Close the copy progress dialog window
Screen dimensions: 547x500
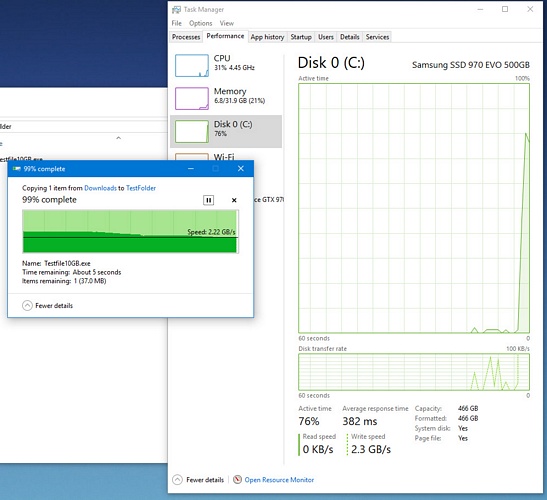tap(241, 169)
